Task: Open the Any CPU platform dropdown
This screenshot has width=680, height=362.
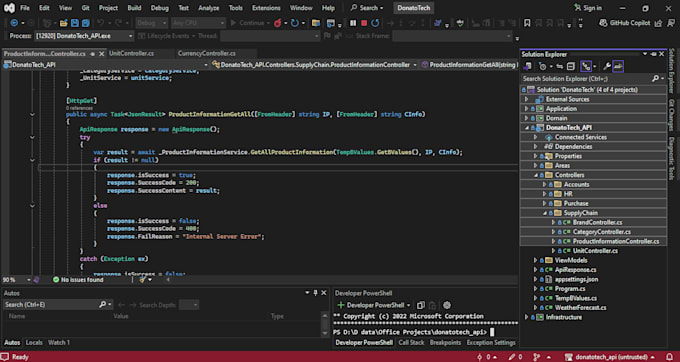Action: tap(198, 23)
